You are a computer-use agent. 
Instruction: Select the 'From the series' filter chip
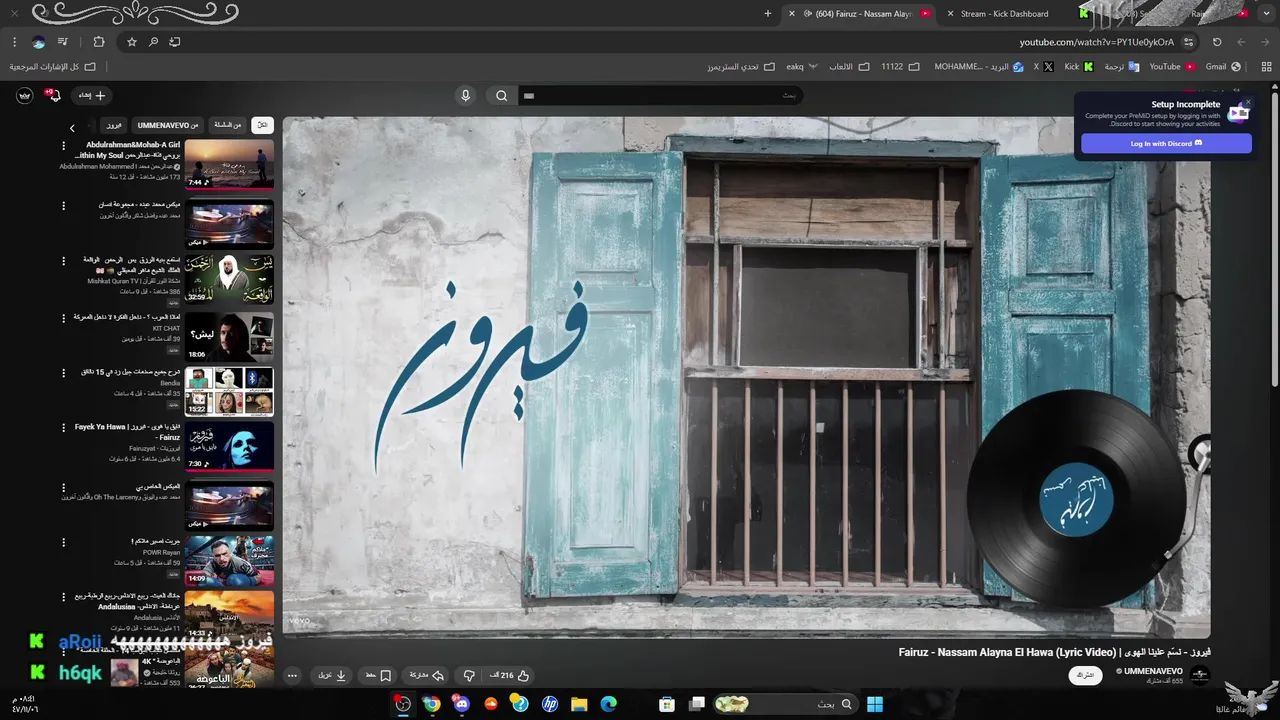tap(228, 125)
